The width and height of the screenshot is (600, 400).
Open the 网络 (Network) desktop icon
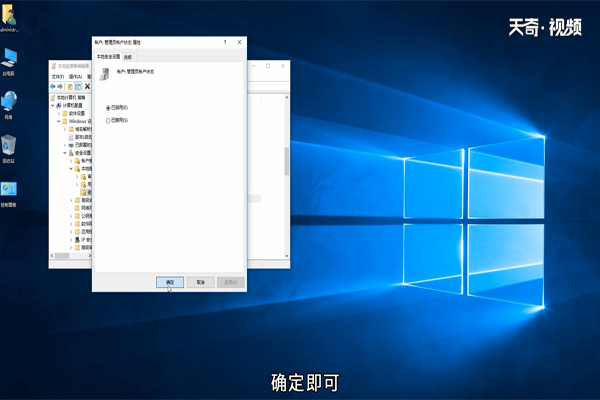click(9, 104)
